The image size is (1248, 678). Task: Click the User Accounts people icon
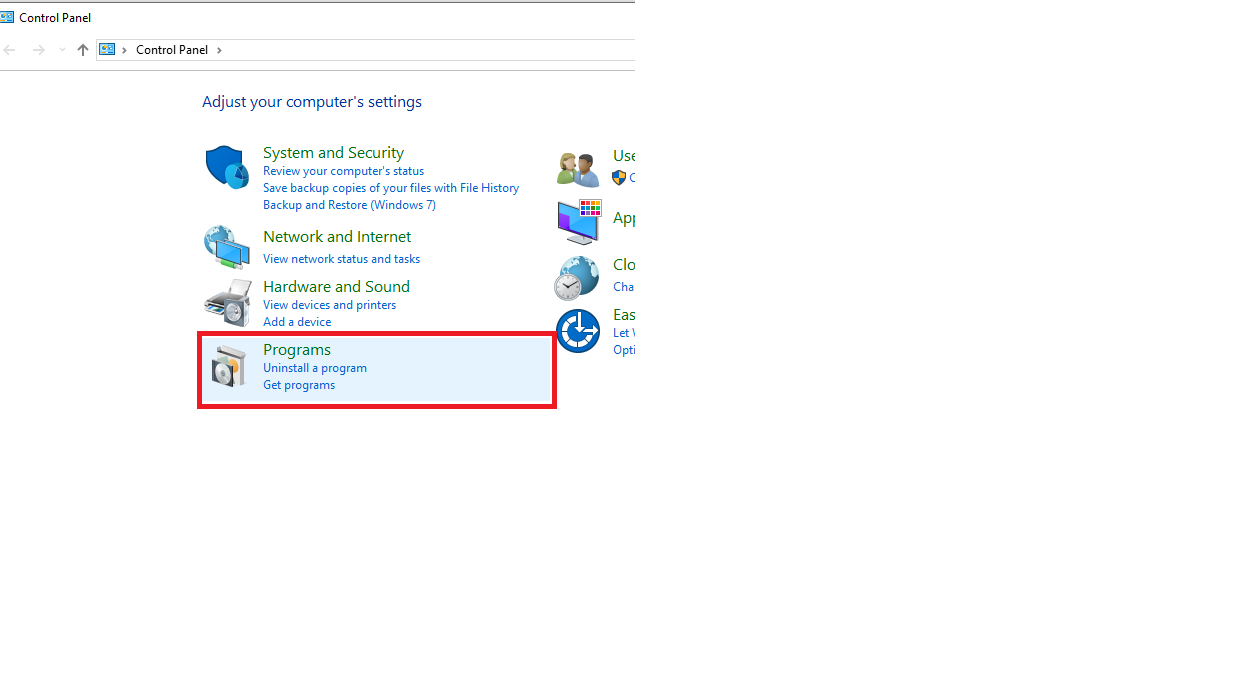[579, 169]
